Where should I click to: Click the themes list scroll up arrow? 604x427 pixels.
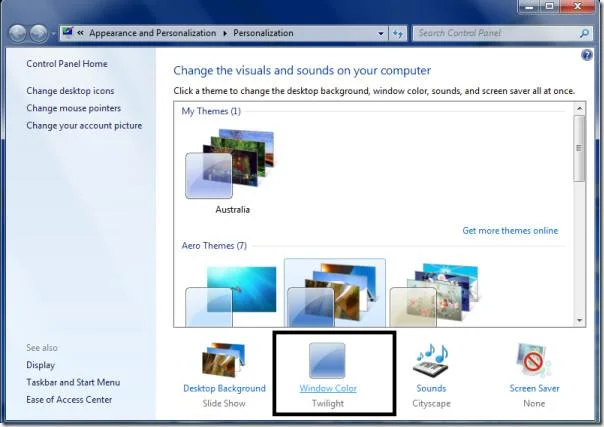(579, 109)
